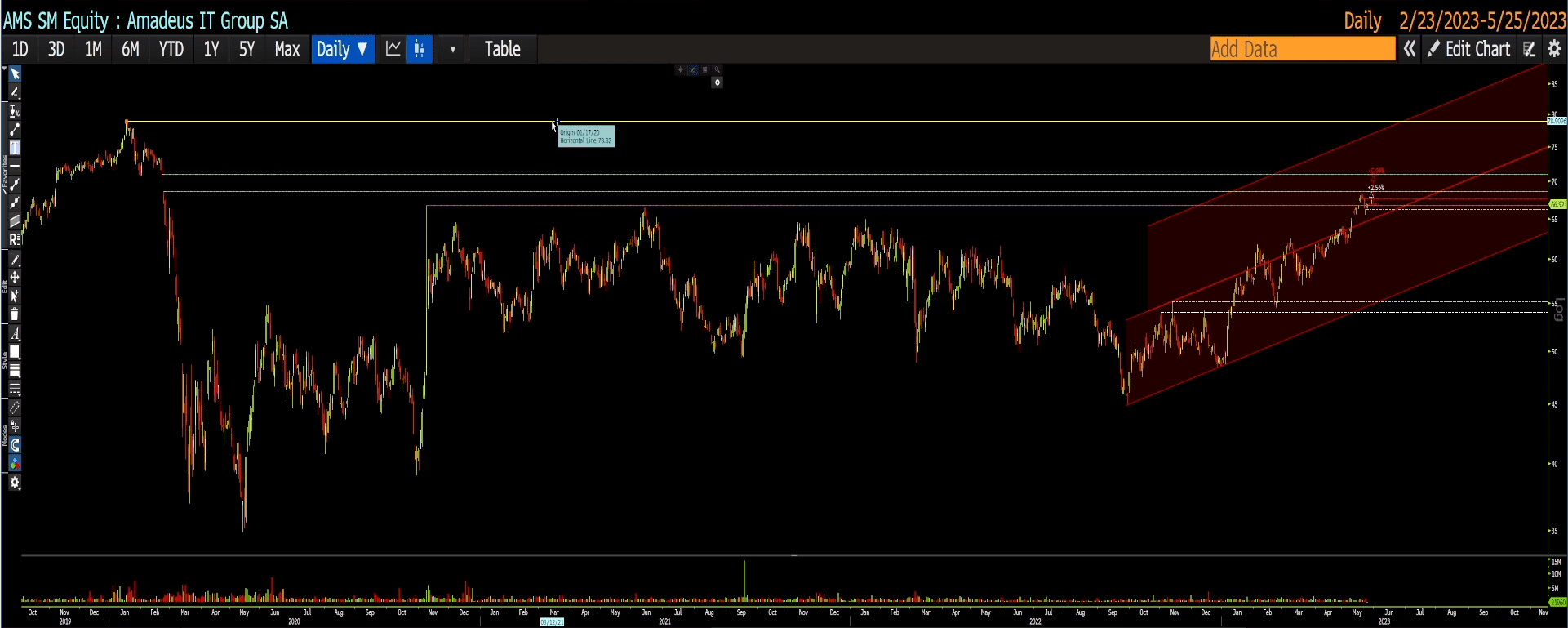Open the chart settings gear icon
Image resolution: width=1568 pixels, height=628 pixels.
coord(1554,49)
